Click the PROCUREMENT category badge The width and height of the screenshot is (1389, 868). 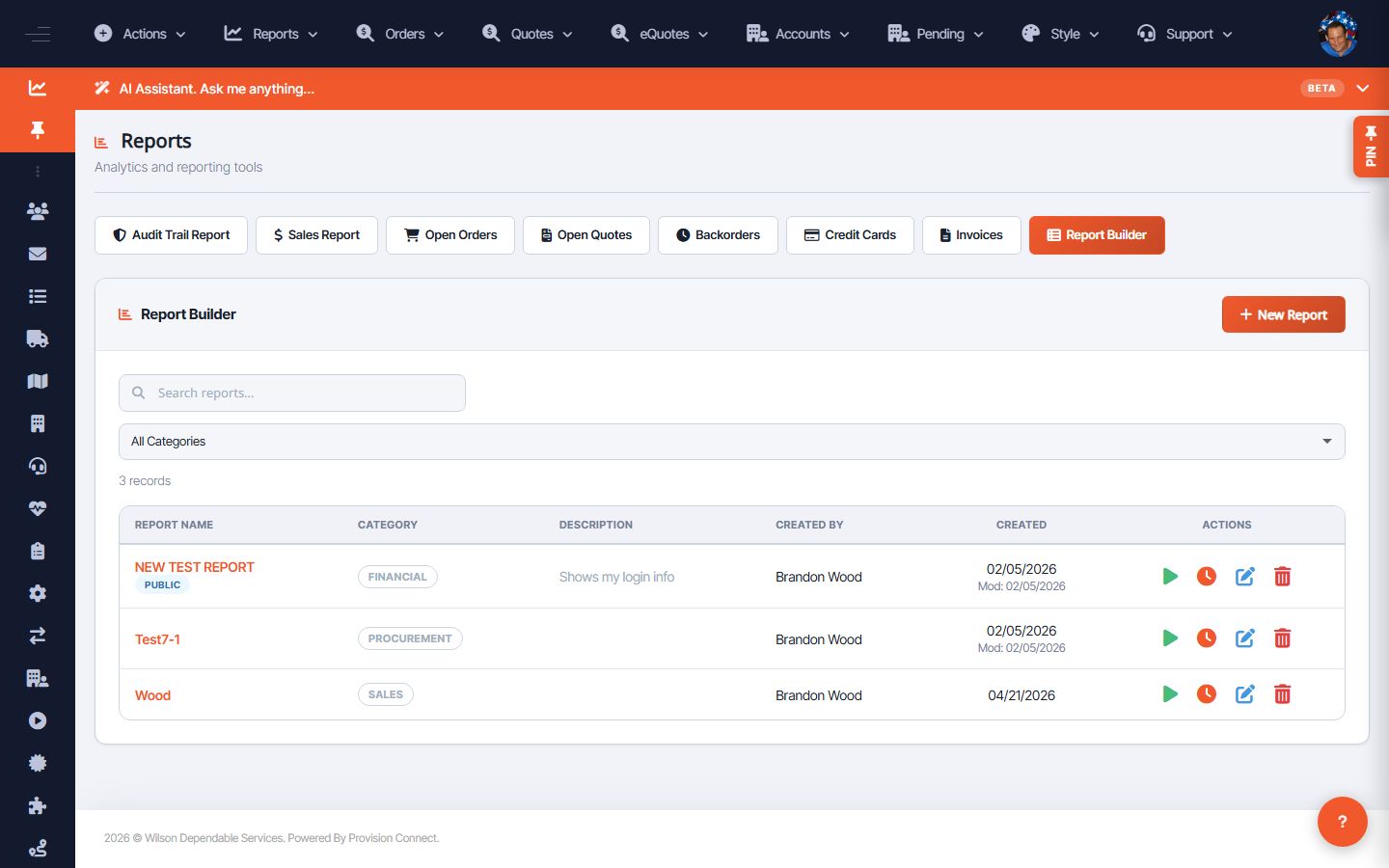tap(410, 638)
